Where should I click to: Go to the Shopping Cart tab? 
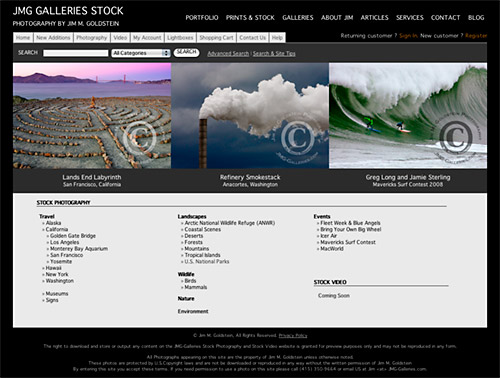(x=216, y=38)
